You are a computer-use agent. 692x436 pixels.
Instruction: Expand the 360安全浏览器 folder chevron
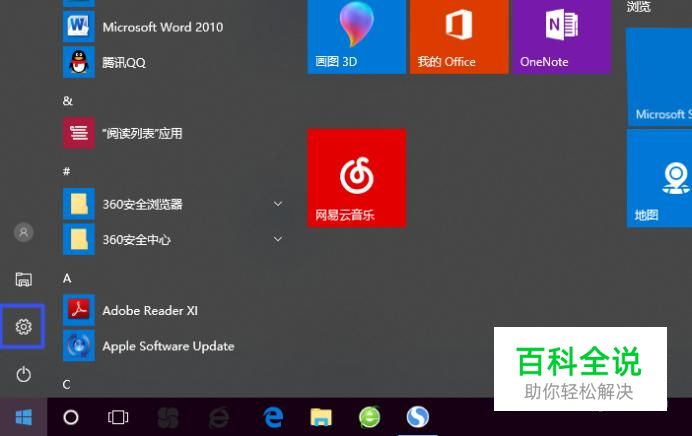(x=278, y=204)
